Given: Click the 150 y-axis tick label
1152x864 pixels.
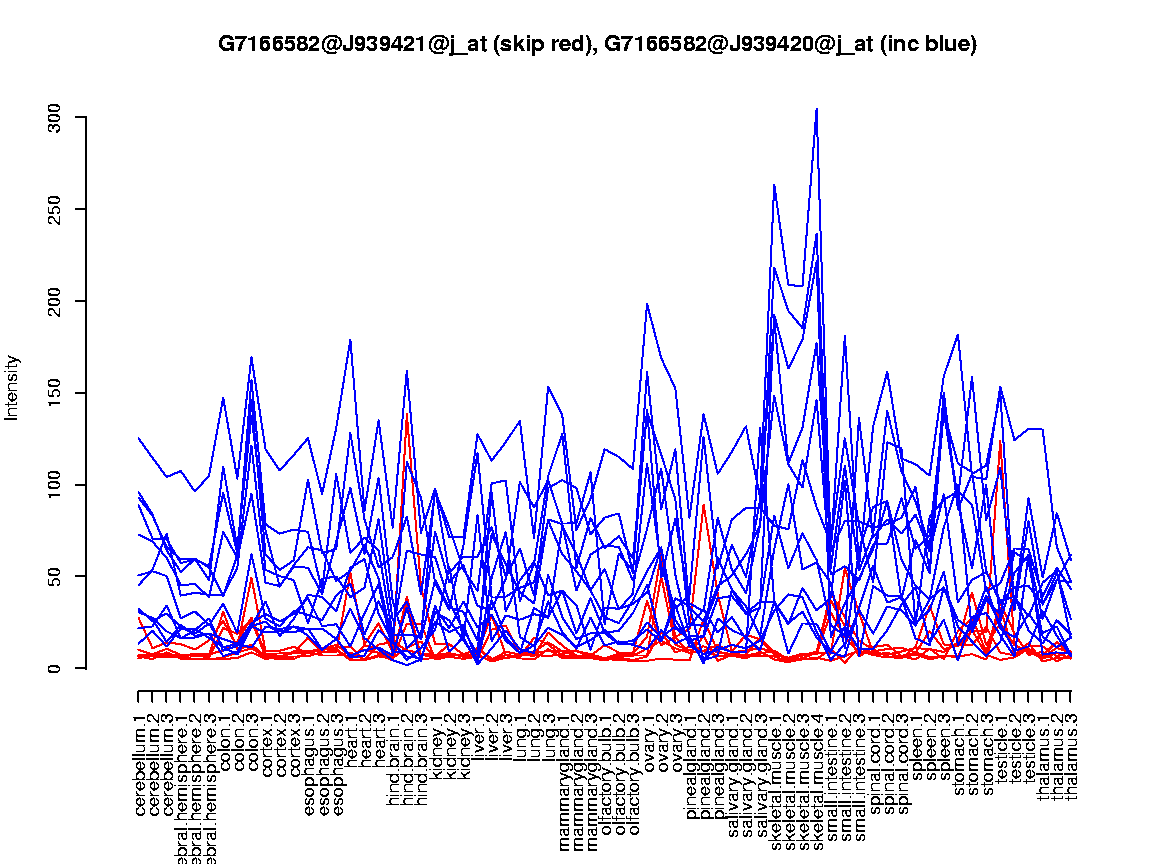Looking at the screenshot, I should [55, 393].
